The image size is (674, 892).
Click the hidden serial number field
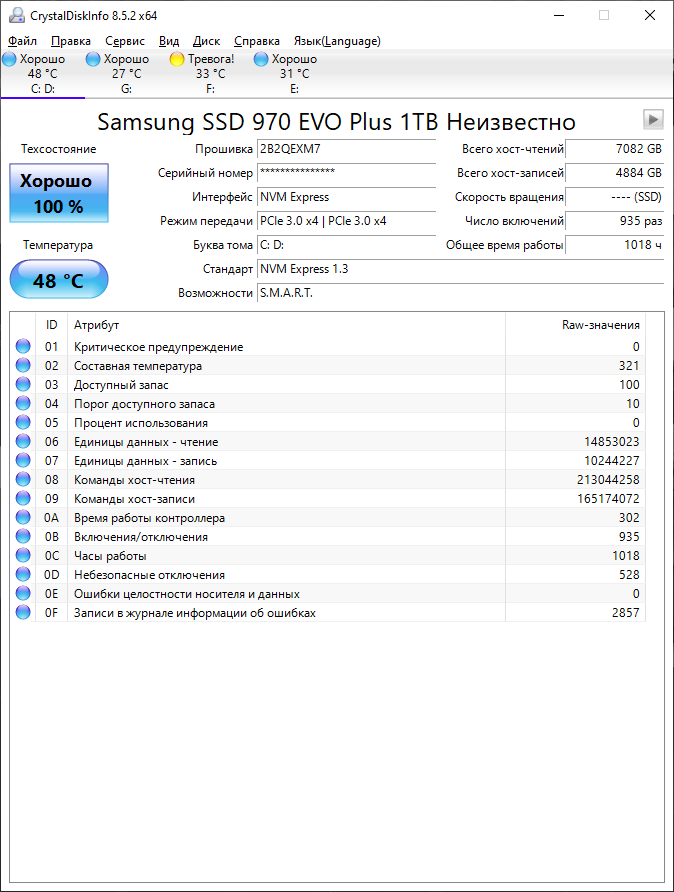pos(346,173)
